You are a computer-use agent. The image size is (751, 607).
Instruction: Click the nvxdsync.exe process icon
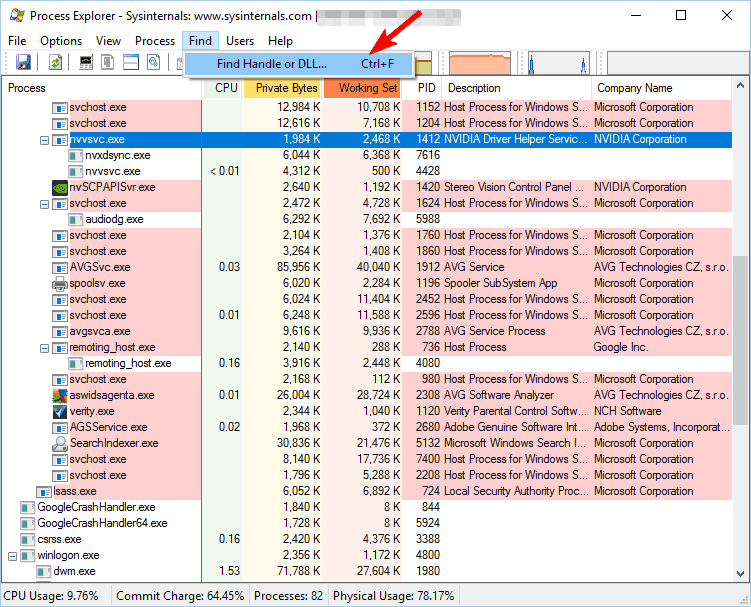pyautogui.click(x=75, y=155)
